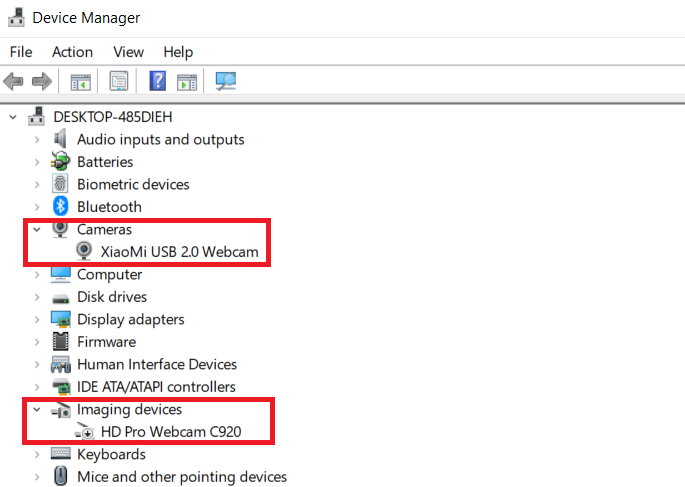Click the Show/Hide Action Pane icon

point(186,81)
